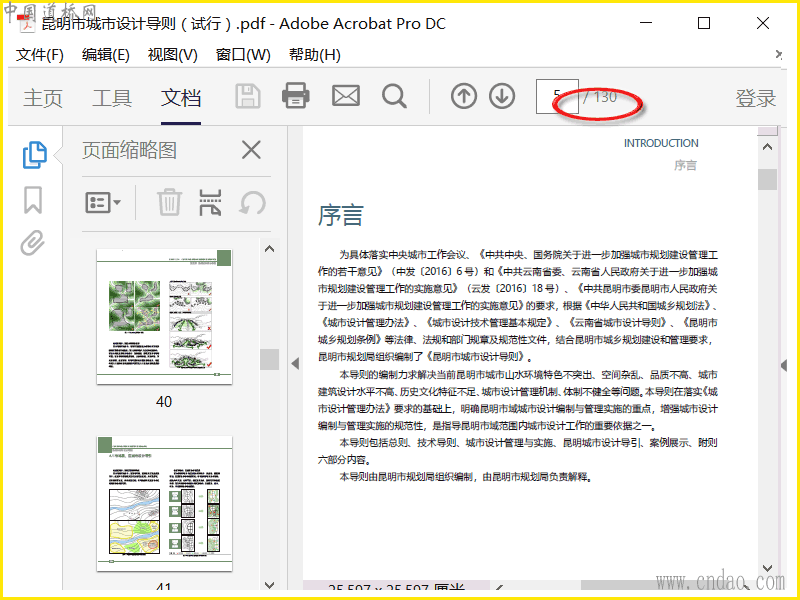The height and width of the screenshot is (600, 800).
Task: Click the thumbnails panel scrollbar handle
Action: (269, 359)
